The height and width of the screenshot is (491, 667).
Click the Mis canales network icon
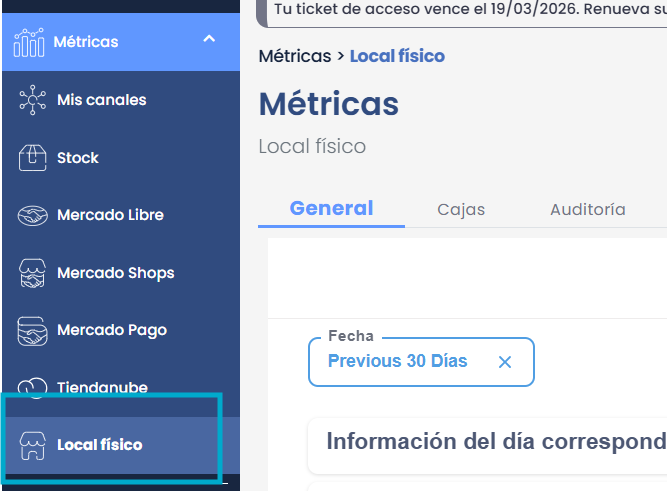coord(32,100)
